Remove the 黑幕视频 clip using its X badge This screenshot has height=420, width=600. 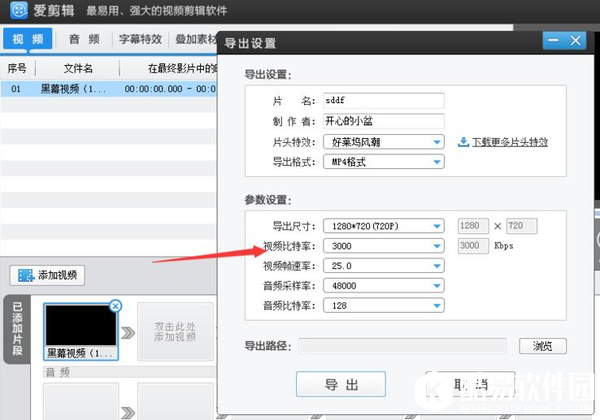point(114,306)
